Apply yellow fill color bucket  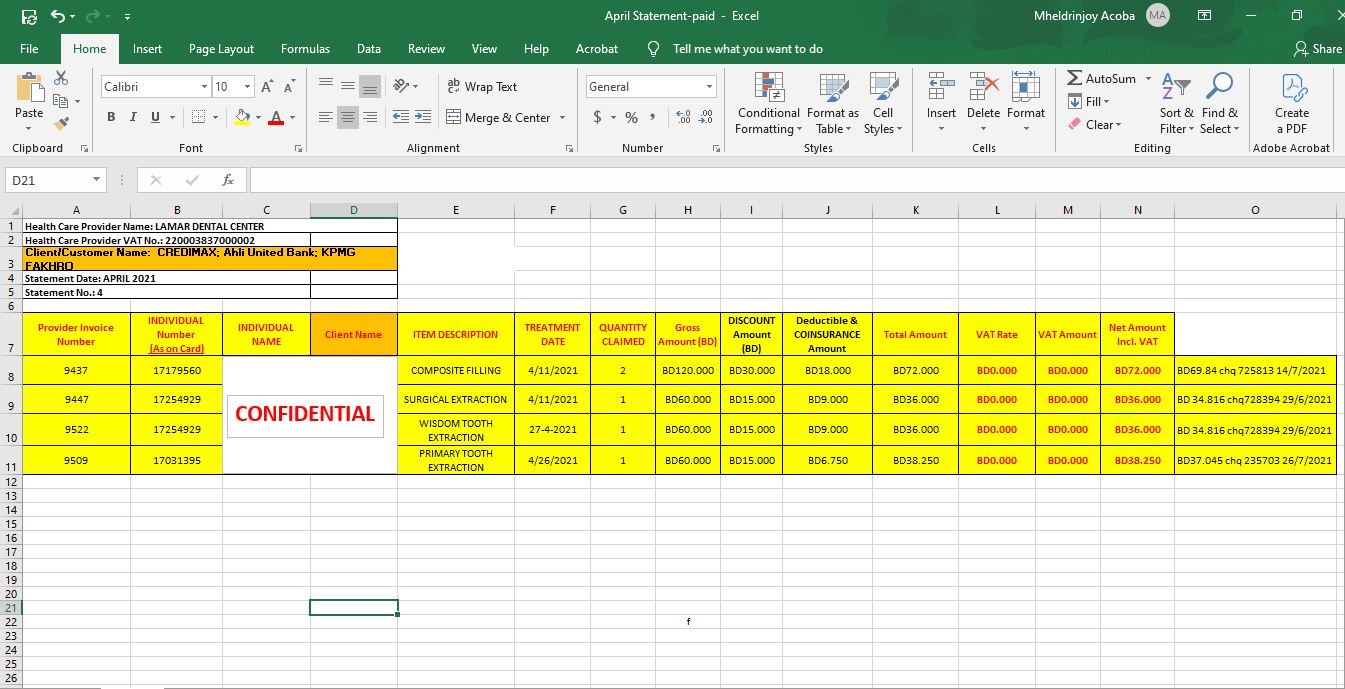[242, 117]
